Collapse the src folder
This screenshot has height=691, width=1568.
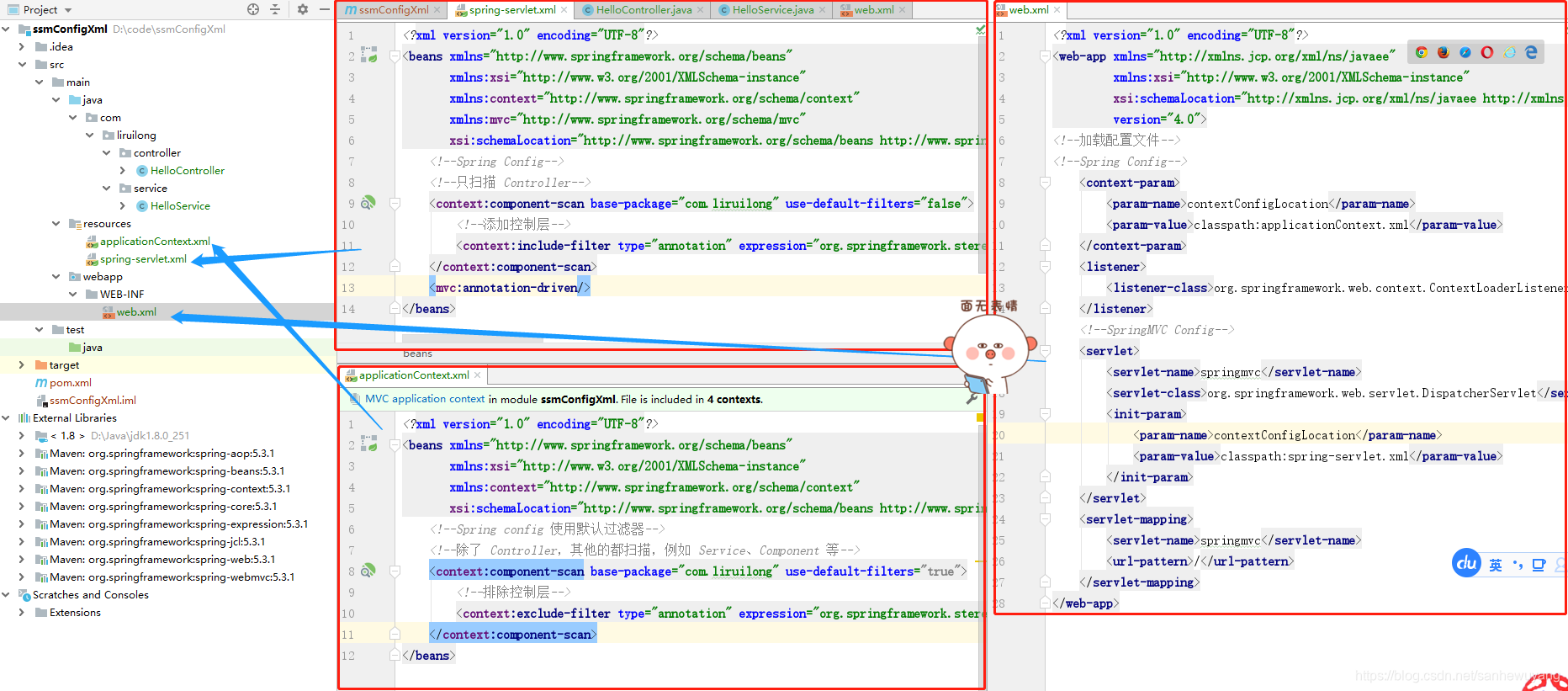(22, 65)
